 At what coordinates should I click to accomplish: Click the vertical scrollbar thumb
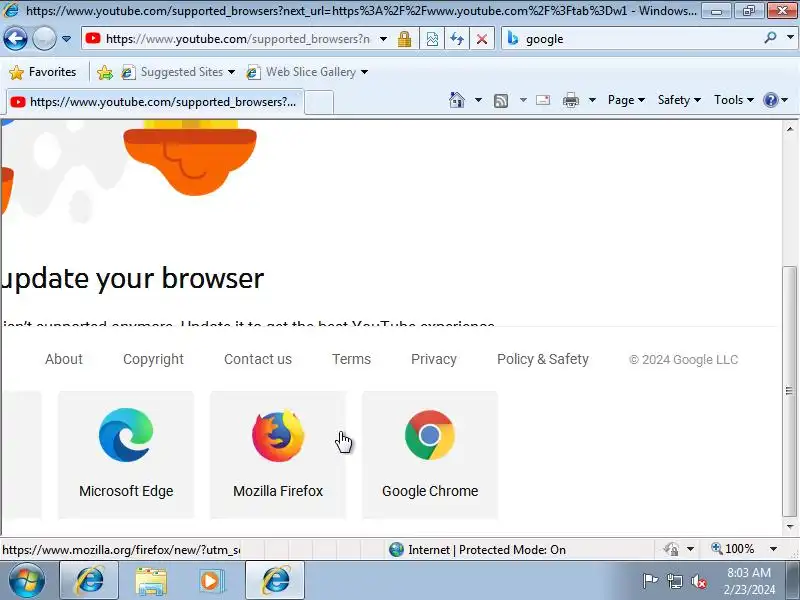pos(790,391)
